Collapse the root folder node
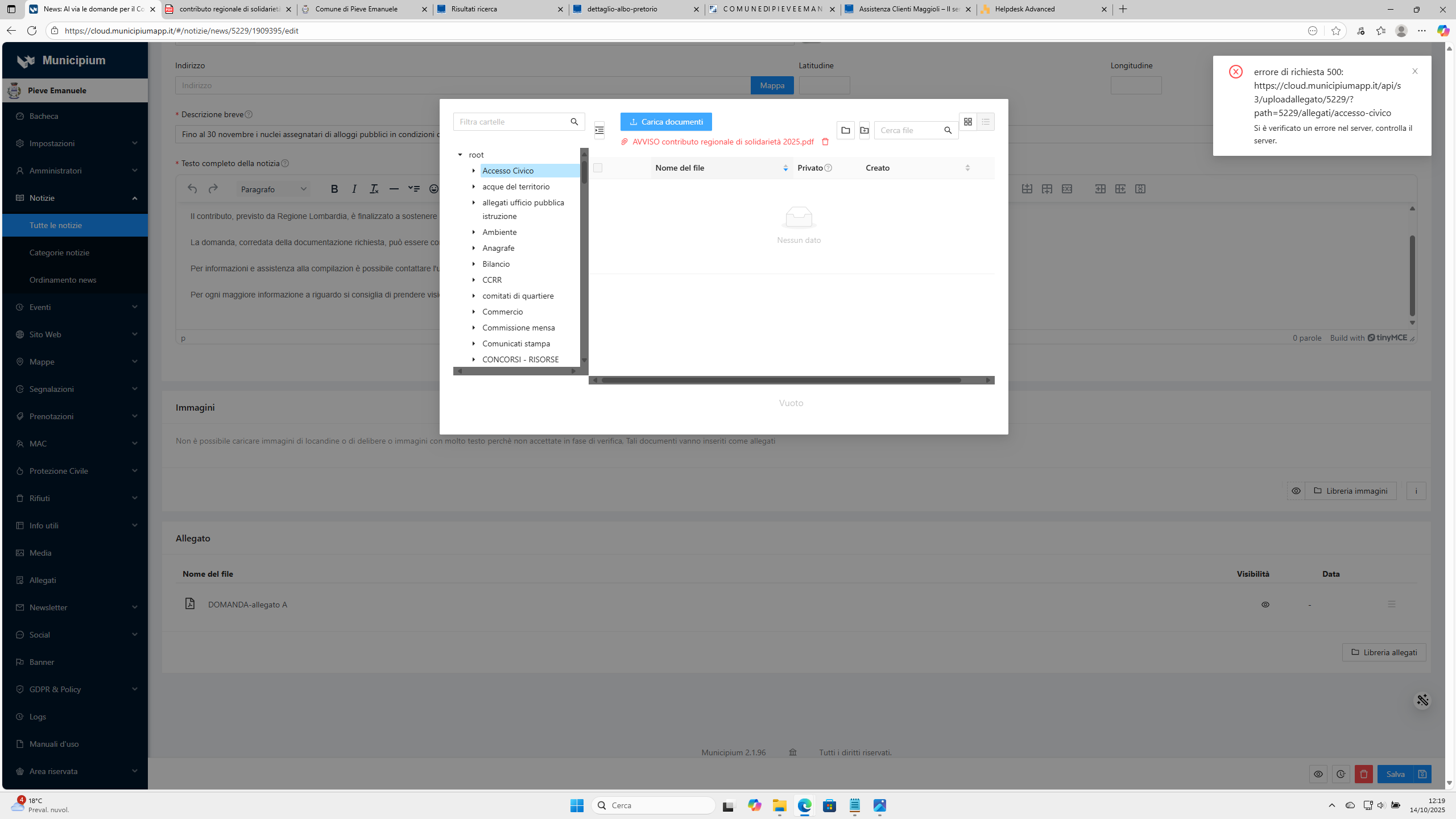This screenshot has width=1456, height=819. point(460,155)
